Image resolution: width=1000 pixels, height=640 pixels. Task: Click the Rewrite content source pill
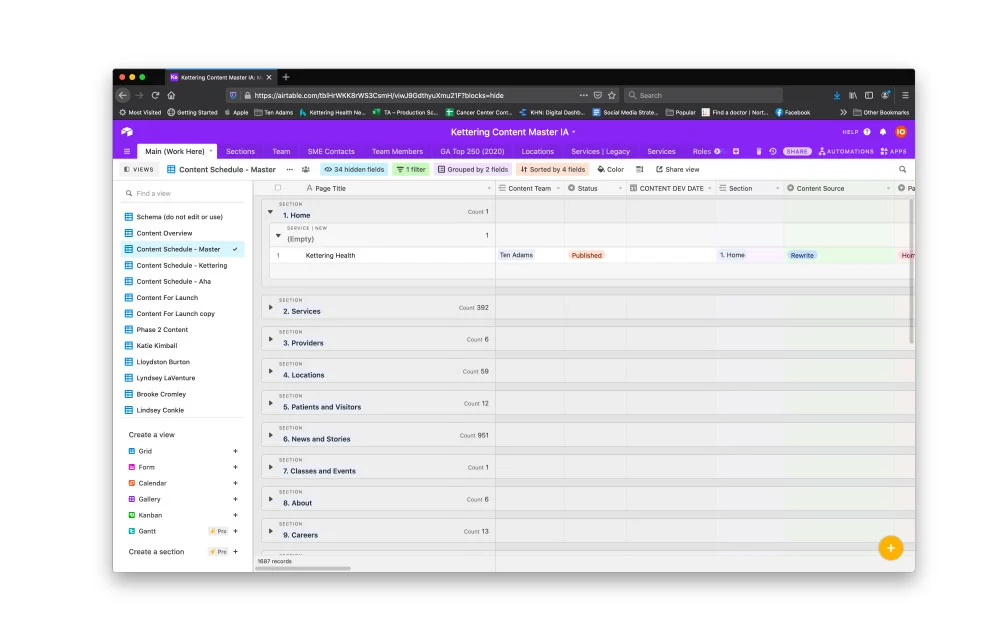(802, 256)
